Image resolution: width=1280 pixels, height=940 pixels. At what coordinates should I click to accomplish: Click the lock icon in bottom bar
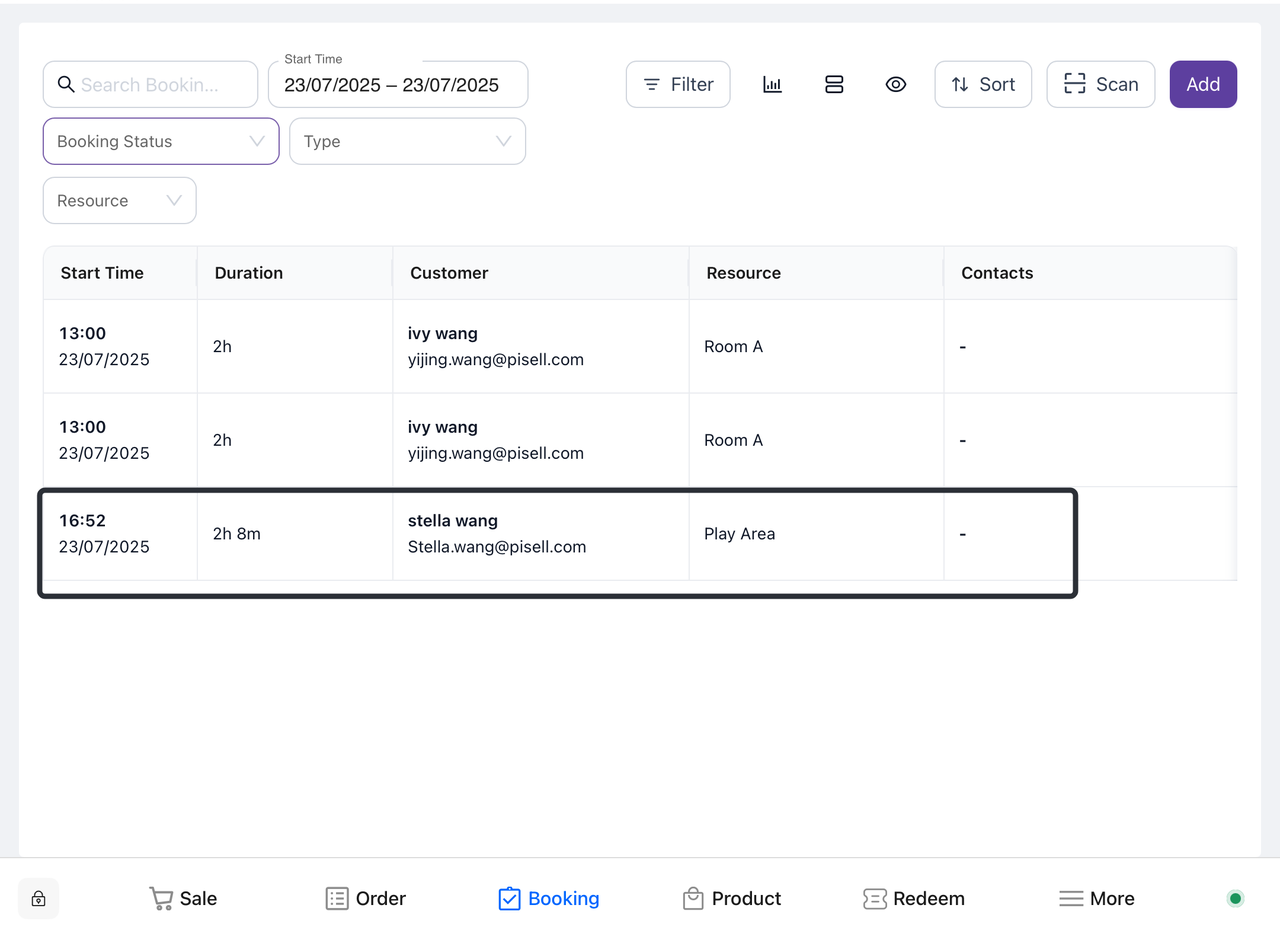click(x=39, y=898)
